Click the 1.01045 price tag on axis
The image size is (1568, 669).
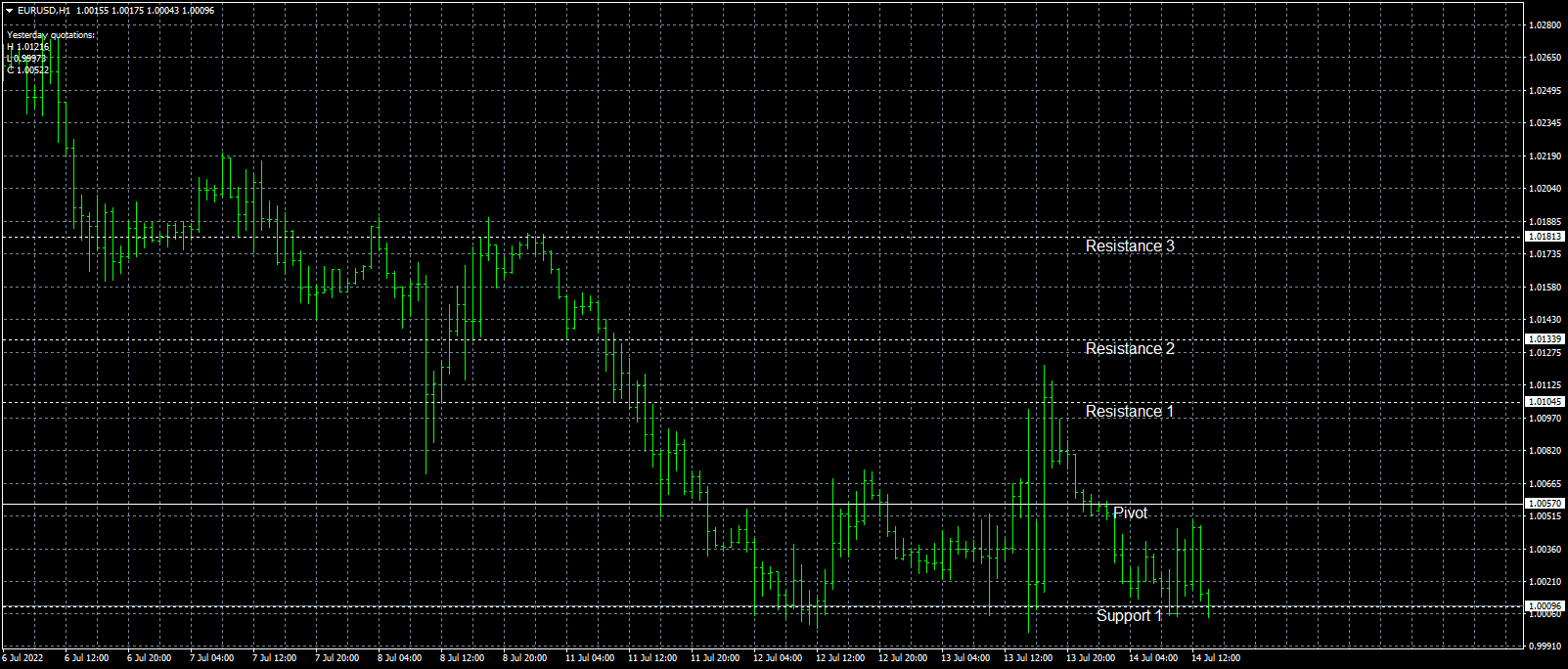[x=1546, y=402]
